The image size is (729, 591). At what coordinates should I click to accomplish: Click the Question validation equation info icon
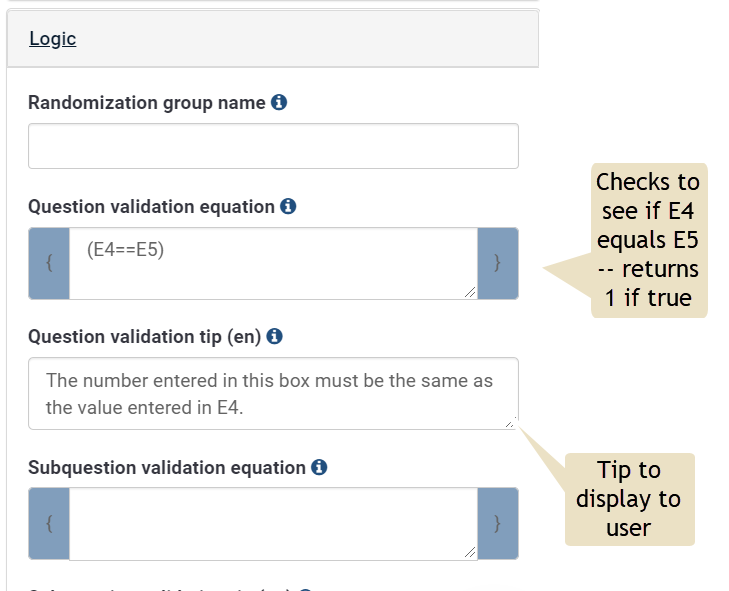click(288, 206)
